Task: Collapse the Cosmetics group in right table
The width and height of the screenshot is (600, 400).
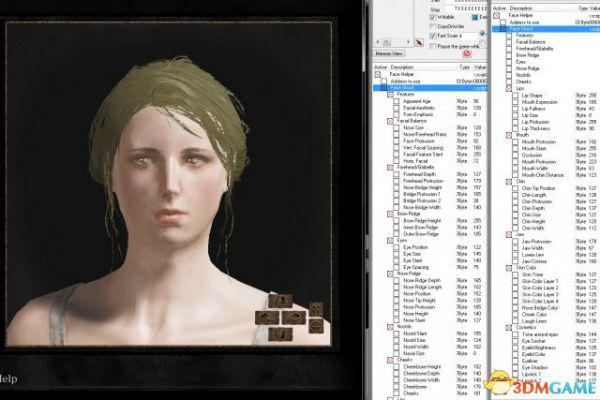Action: point(509,328)
